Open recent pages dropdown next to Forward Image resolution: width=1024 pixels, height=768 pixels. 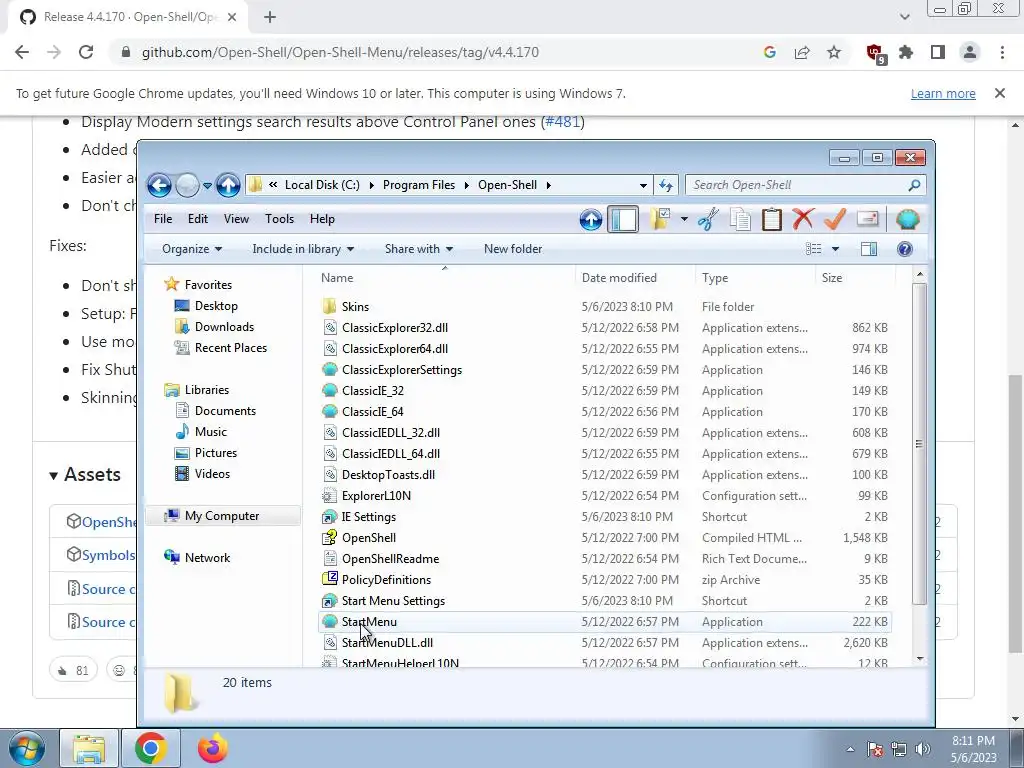207,185
